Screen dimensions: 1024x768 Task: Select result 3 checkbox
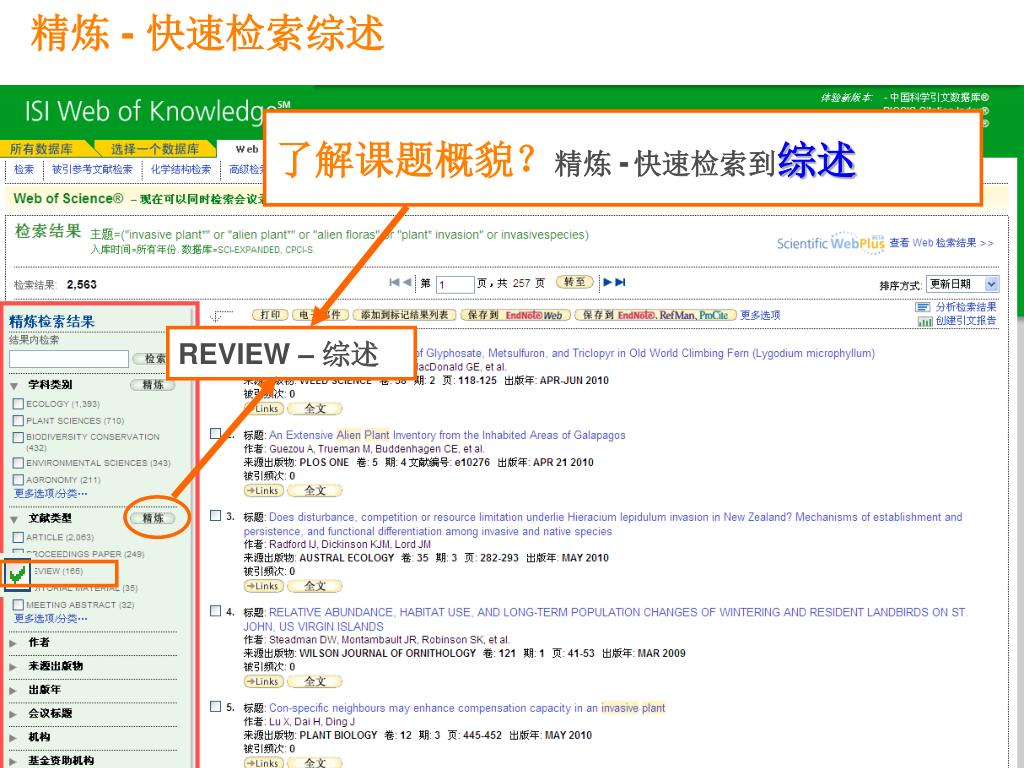(216, 515)
